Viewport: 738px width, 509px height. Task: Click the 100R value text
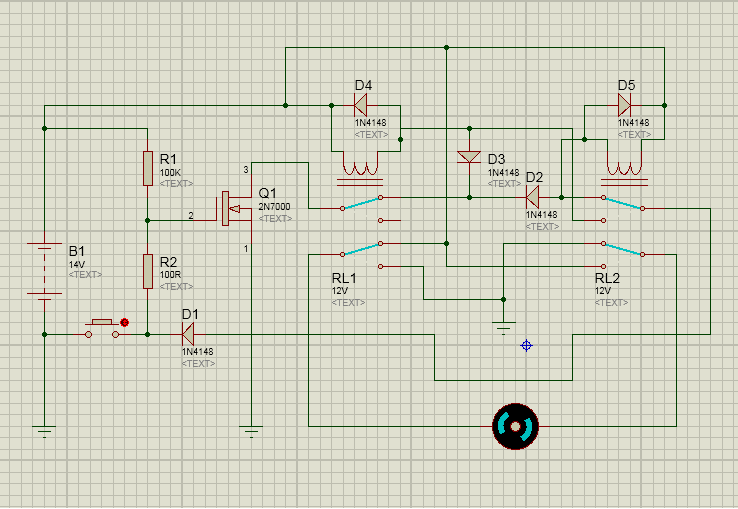click(170, 275)
